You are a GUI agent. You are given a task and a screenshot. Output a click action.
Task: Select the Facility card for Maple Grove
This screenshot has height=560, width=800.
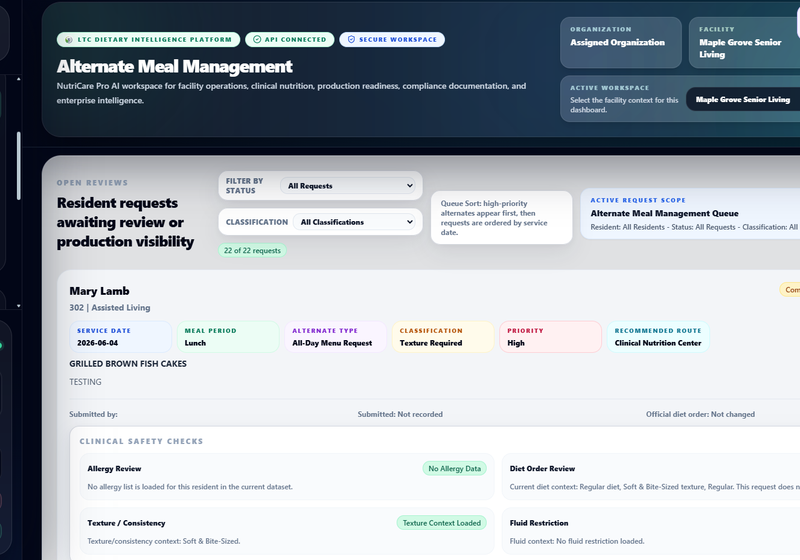744,42
